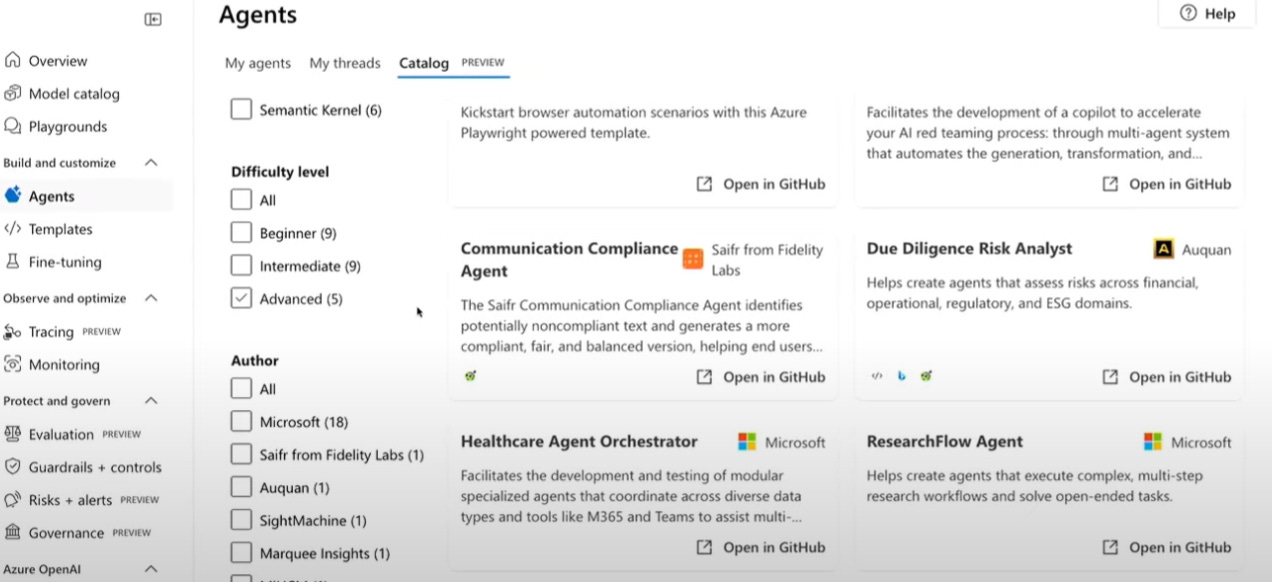The width and height of the screenshot is (1272, 582).
Task: Check the Auquan (1) author filter
Action: (241, 488)
